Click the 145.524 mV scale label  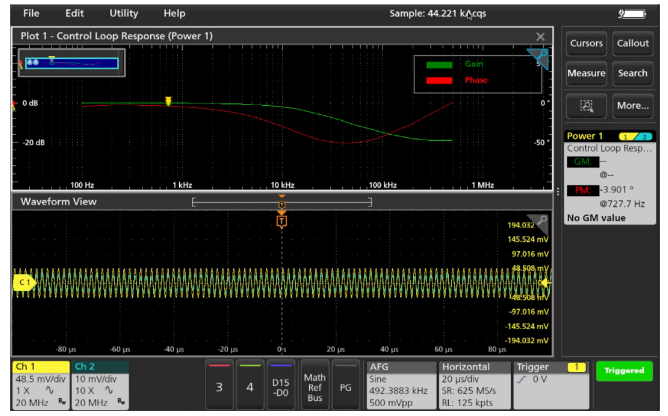(x=528, y=240)
